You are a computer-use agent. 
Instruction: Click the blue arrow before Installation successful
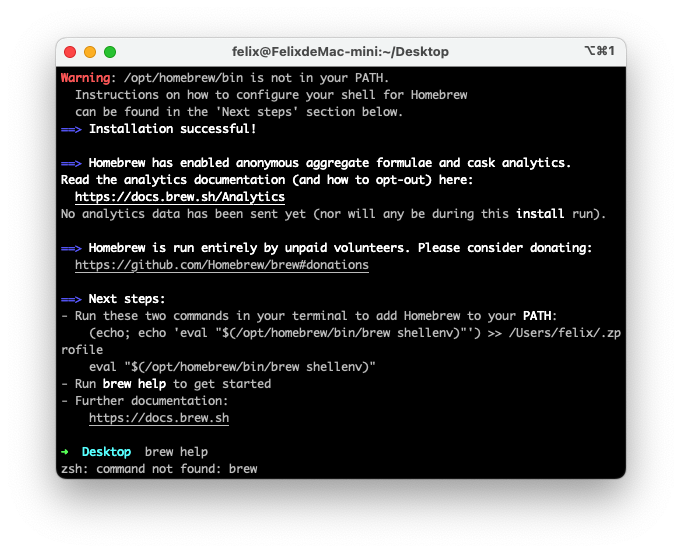(71, 129)
